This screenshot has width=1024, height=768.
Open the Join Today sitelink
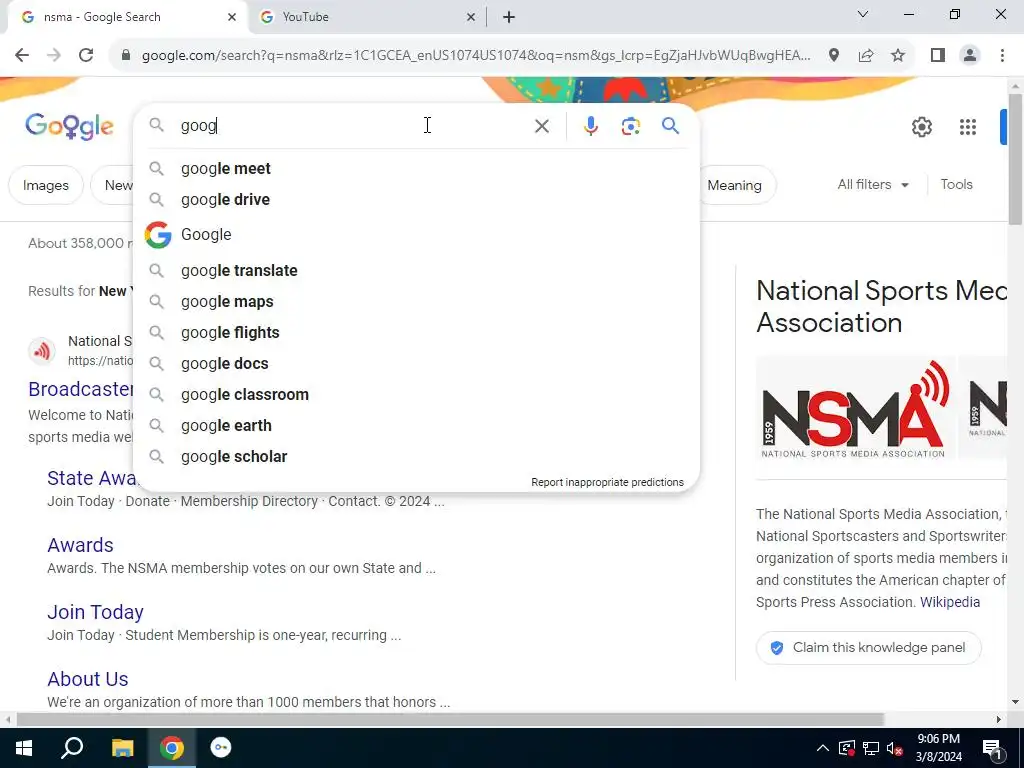coord(95,612)
